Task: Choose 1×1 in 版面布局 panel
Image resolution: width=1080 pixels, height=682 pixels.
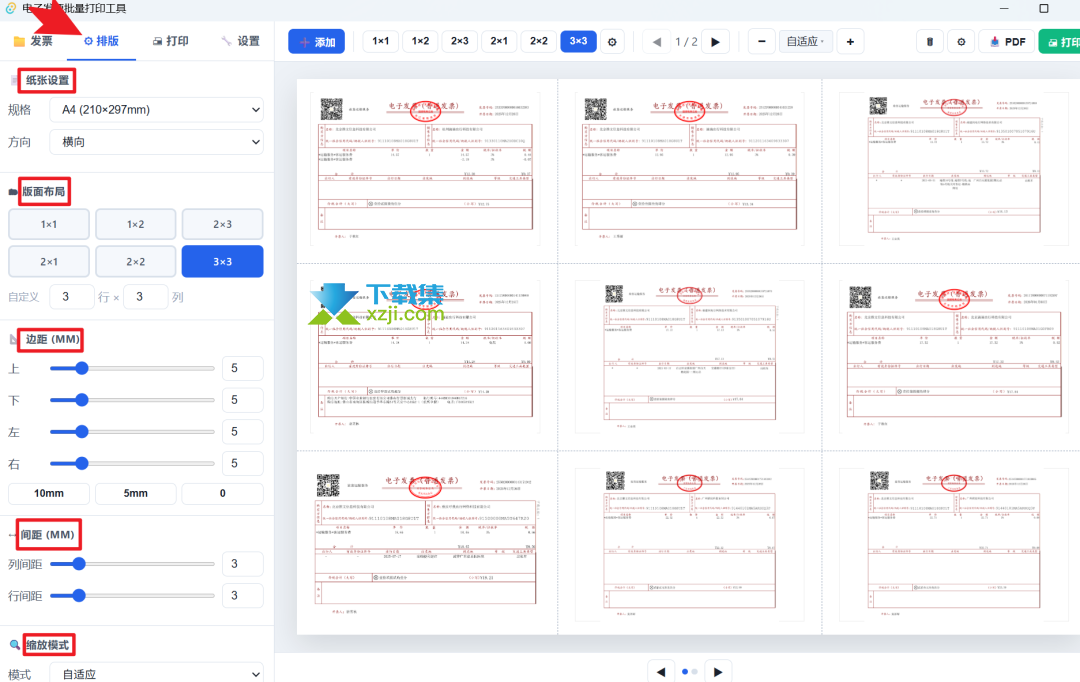Action: pyautogui.click(x=49, y=225)
